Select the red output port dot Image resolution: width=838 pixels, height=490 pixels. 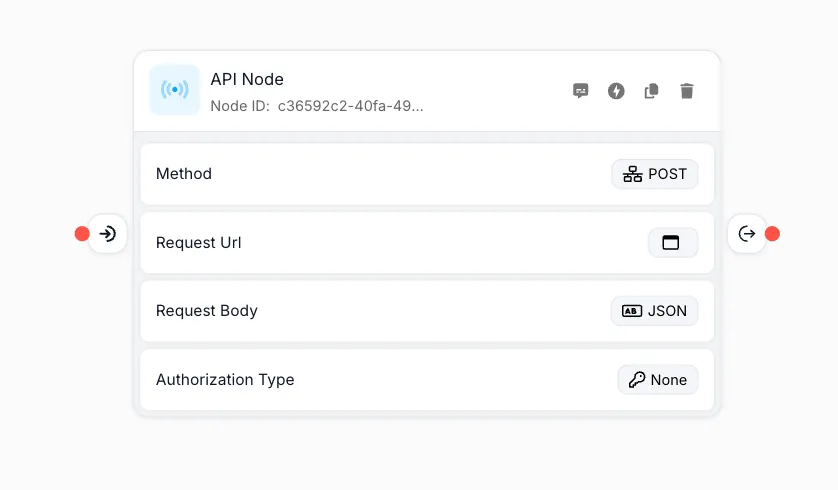pyautogui.click(x=772, y=234)
